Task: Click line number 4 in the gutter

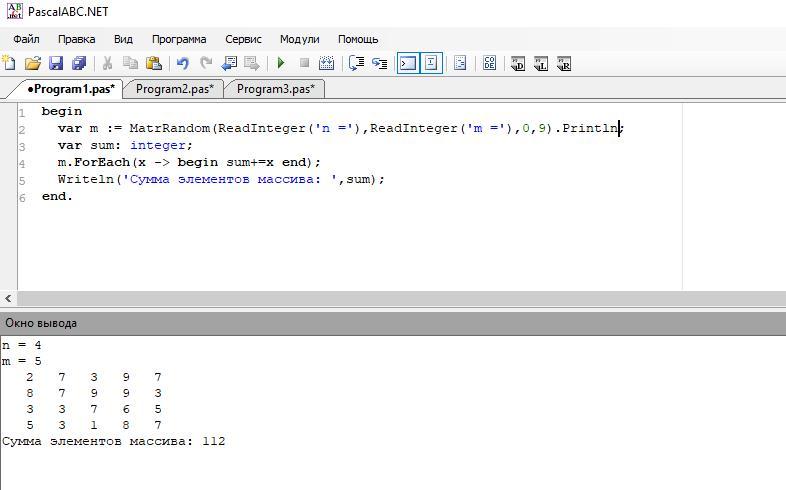Action: (x=22, y=164)
